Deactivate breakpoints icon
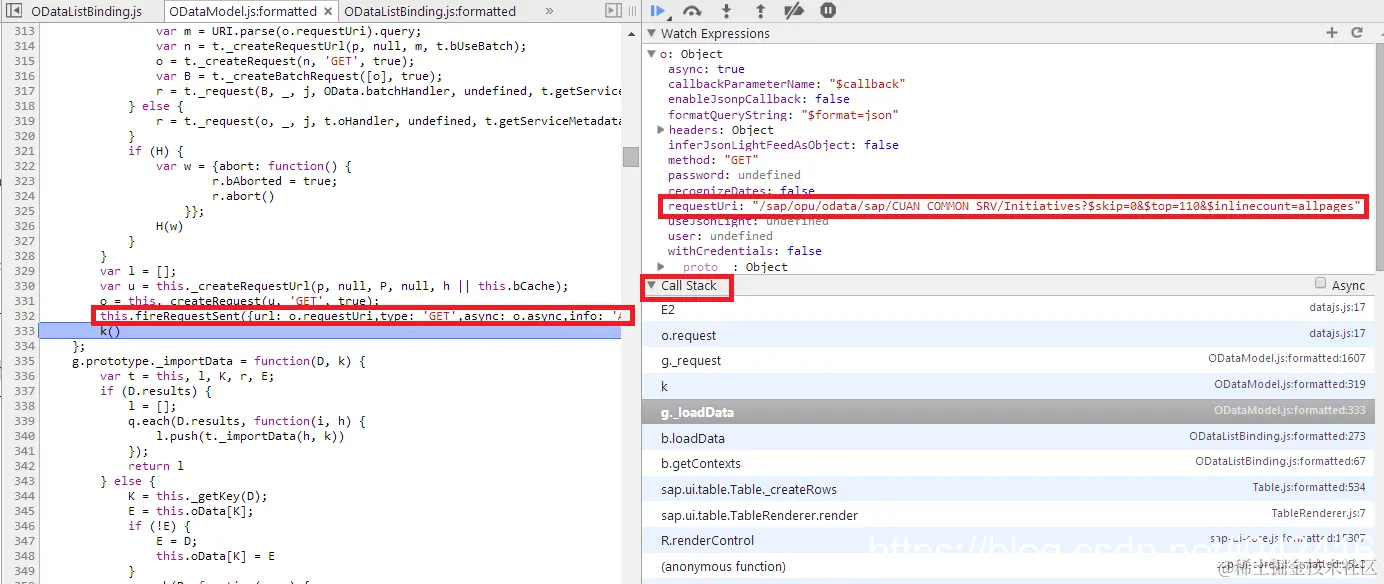The image size is (1384, 584). point(794,11)
